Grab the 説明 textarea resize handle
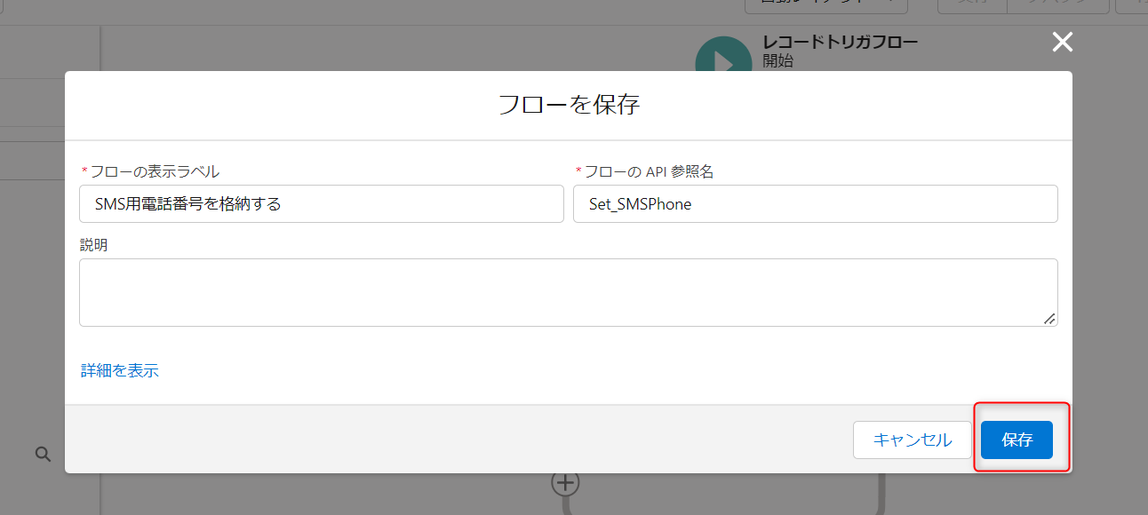Viewport: 1148px width, 515px height. pos(1049,319)
